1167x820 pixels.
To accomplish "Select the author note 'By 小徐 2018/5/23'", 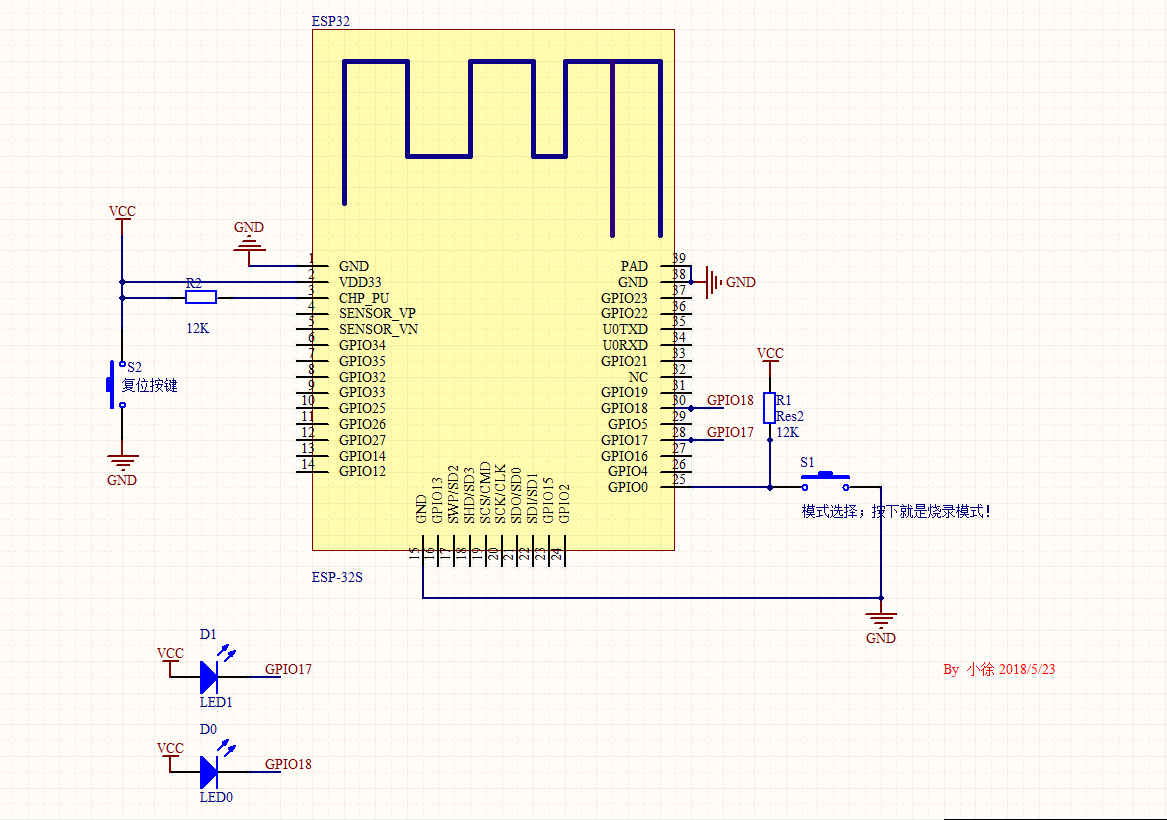I will 999,669.
